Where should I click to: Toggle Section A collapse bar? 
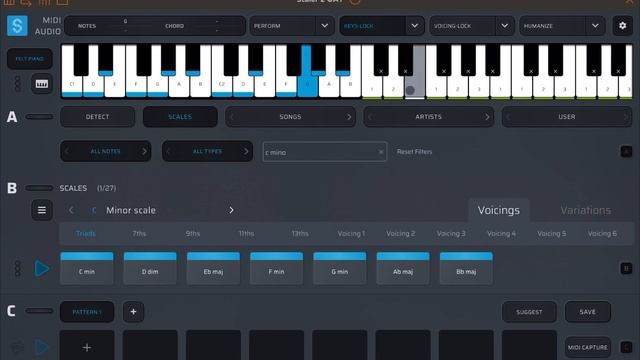tap(39, 117)
